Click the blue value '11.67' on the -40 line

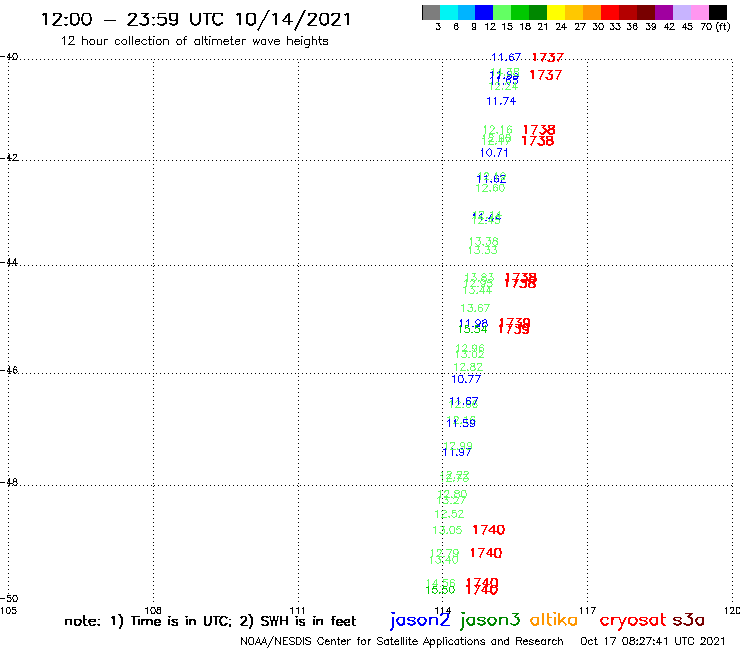pyautogui.click(x=506, y=58)
